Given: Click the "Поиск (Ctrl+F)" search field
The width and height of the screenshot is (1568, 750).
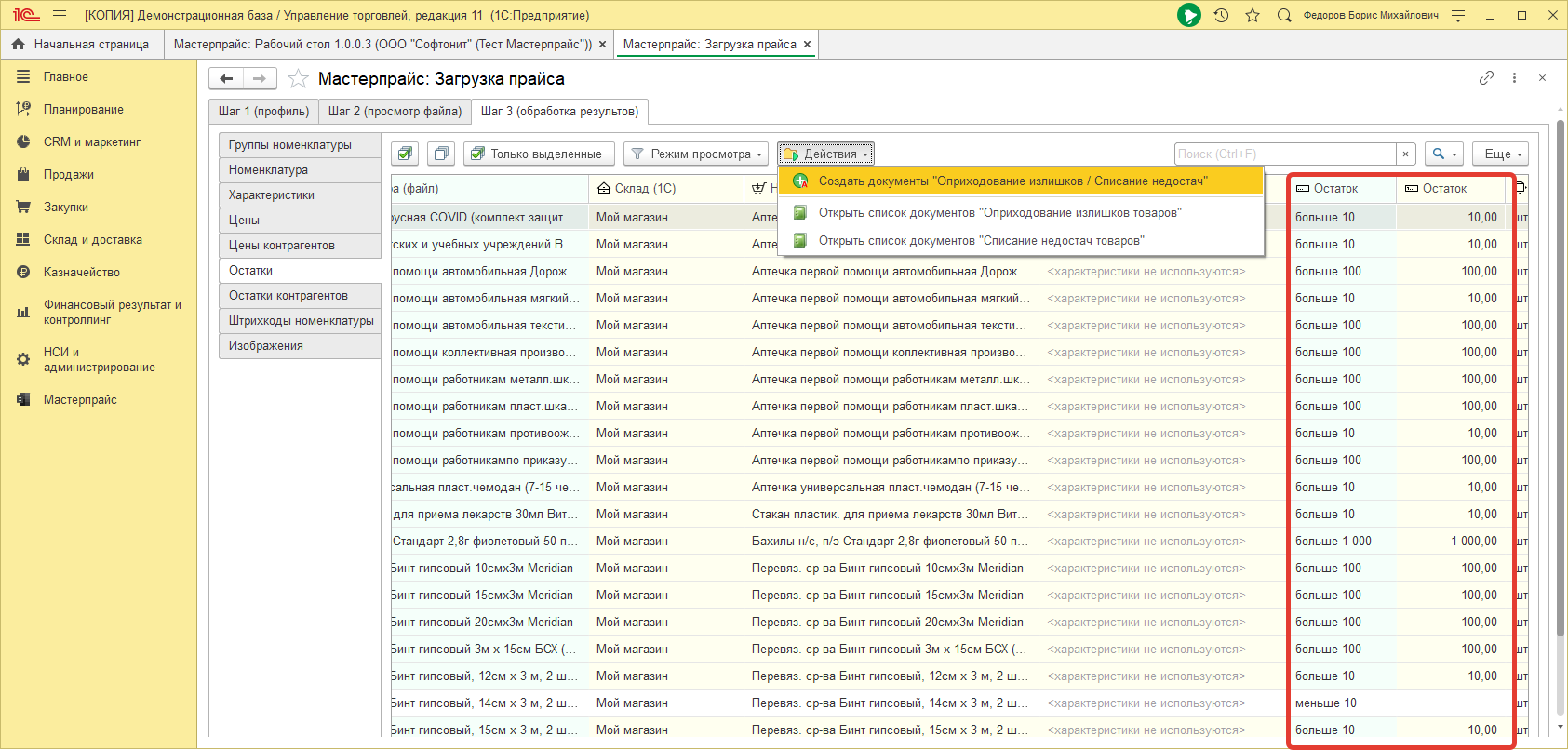Looking at the screenshot, I should click(x=1284, y=154).
